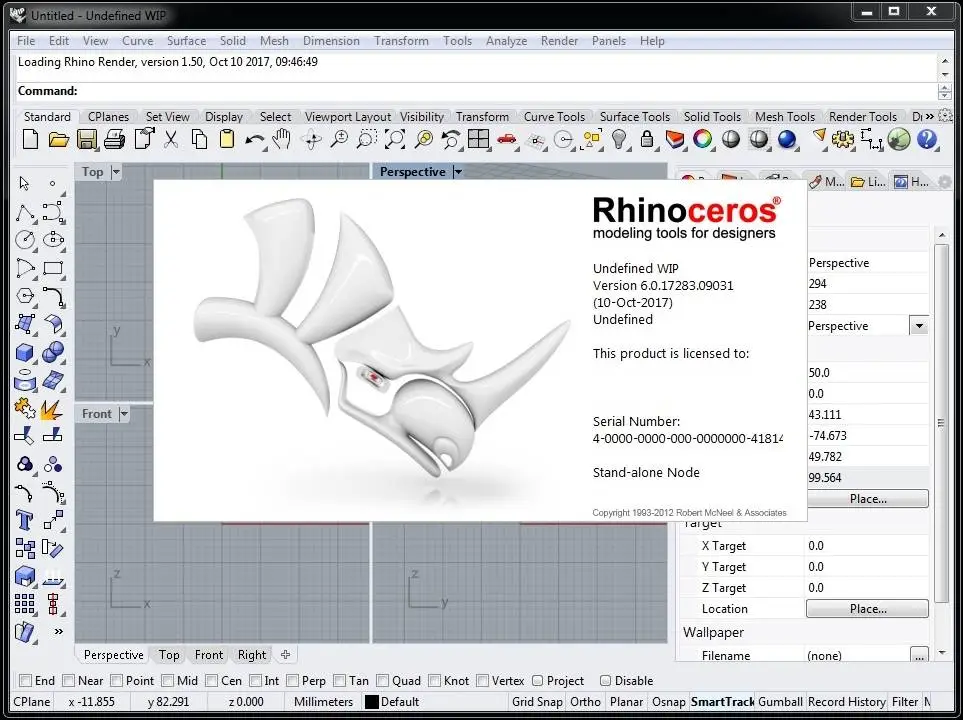Select the Text T tool
Image resolution: width=963 pixels, height=720 pixels.
[25, 520]
